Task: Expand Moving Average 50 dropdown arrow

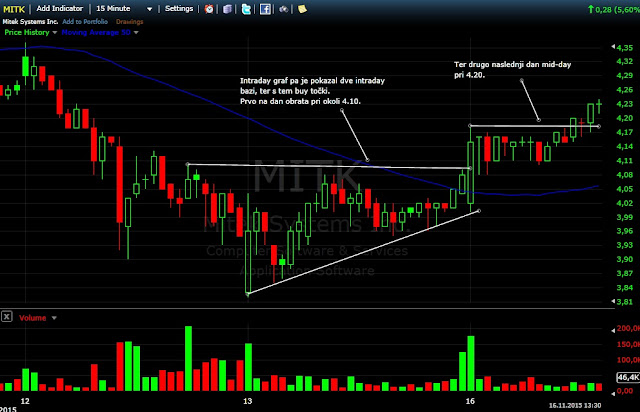Action: [x=136, y=32]
